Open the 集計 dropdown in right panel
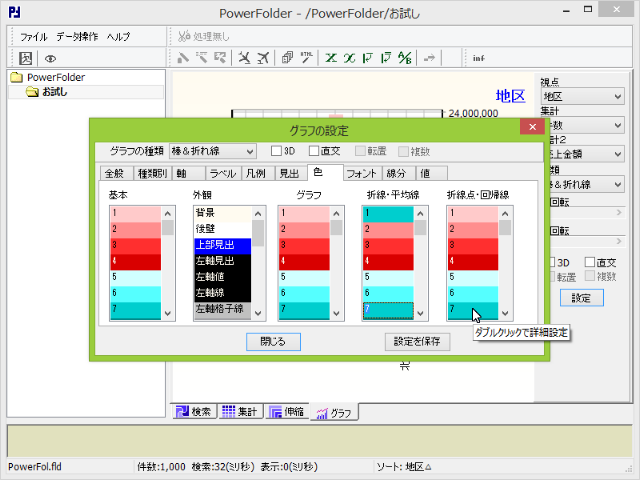This screenshot has height=480, width=640. point(587,125)
